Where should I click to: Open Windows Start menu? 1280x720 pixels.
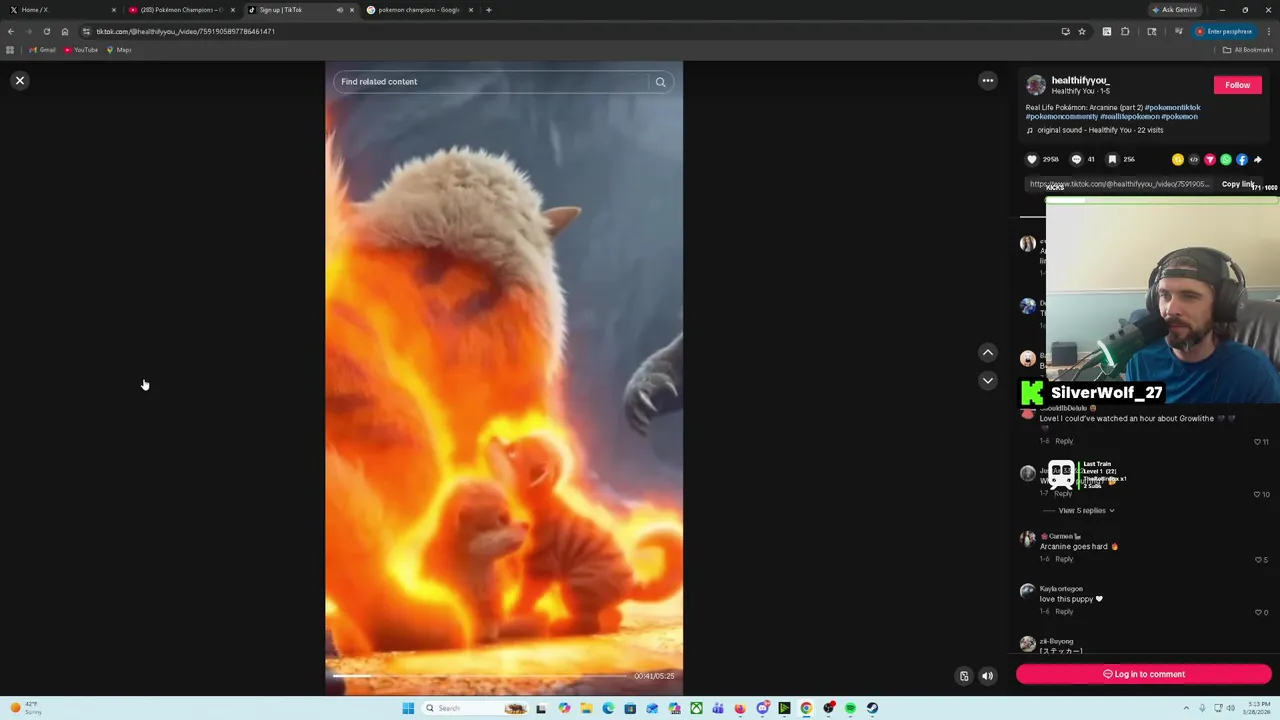tap(408, 708)
